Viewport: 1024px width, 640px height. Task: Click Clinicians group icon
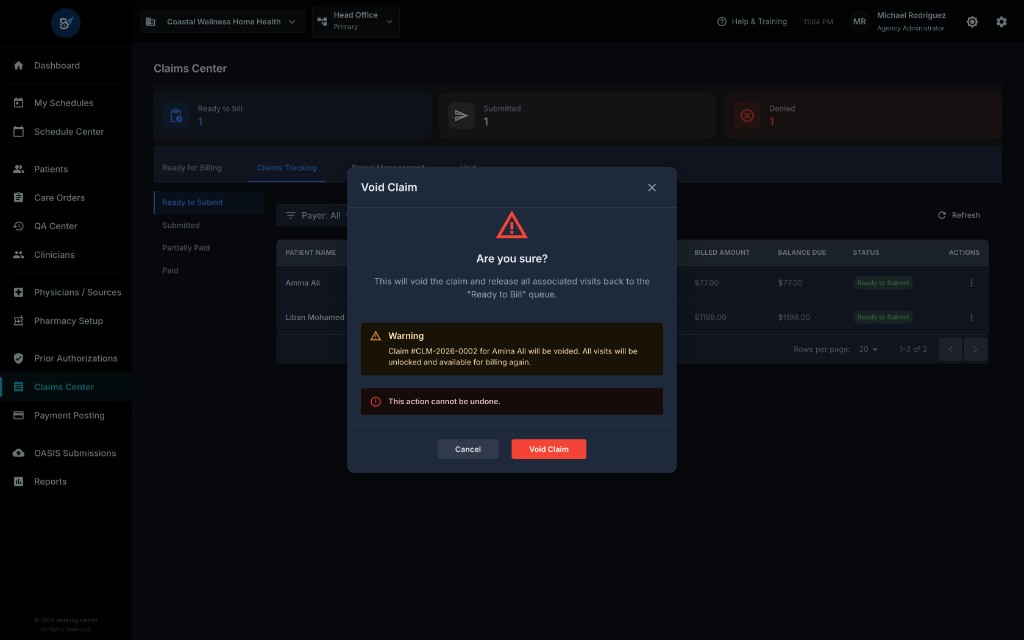point(18,255)
